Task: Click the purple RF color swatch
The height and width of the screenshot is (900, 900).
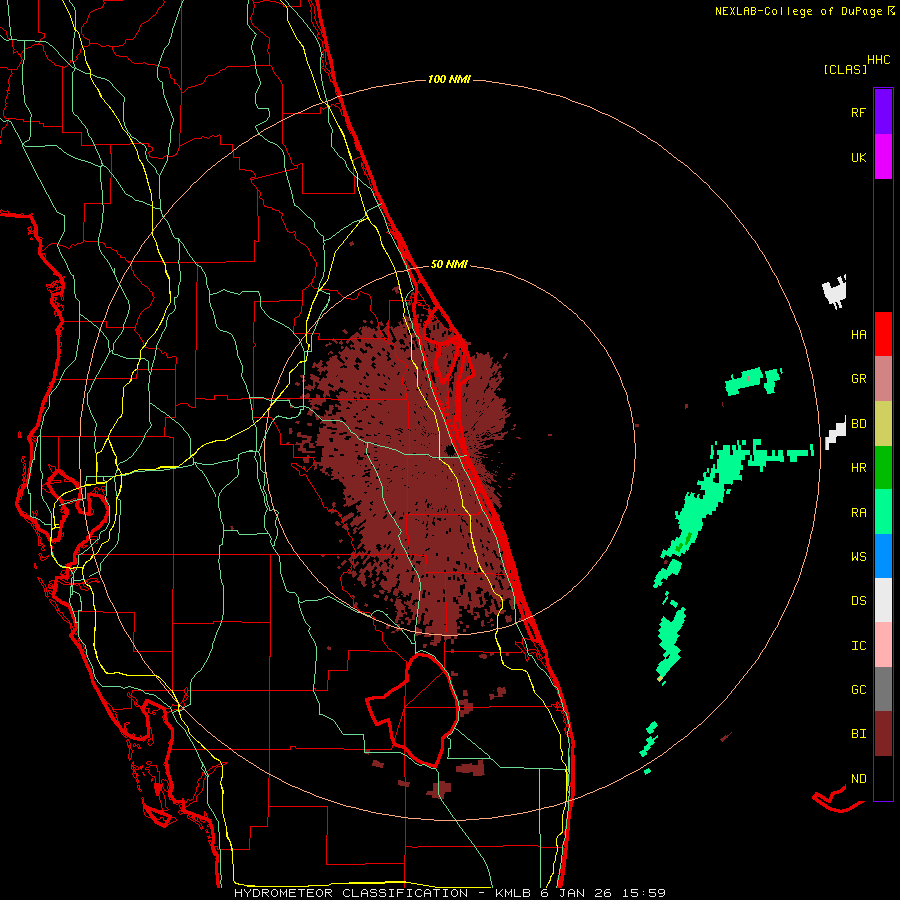Action: point(883,112)
